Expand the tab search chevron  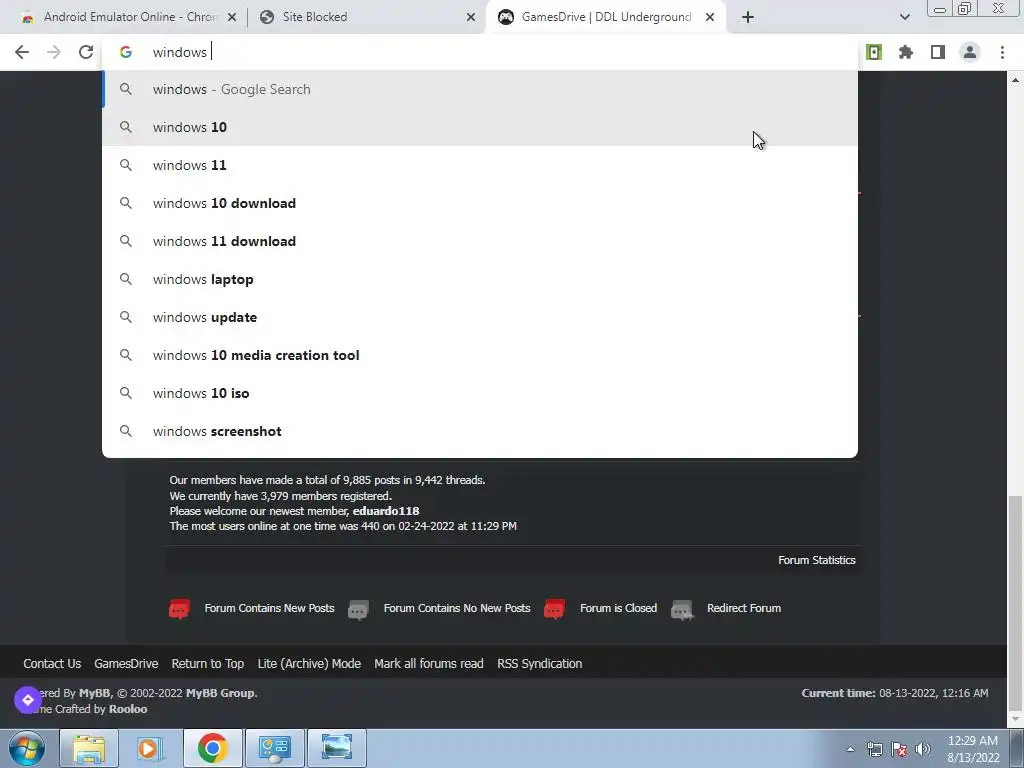pyautogui.click(x=904, y=17)
